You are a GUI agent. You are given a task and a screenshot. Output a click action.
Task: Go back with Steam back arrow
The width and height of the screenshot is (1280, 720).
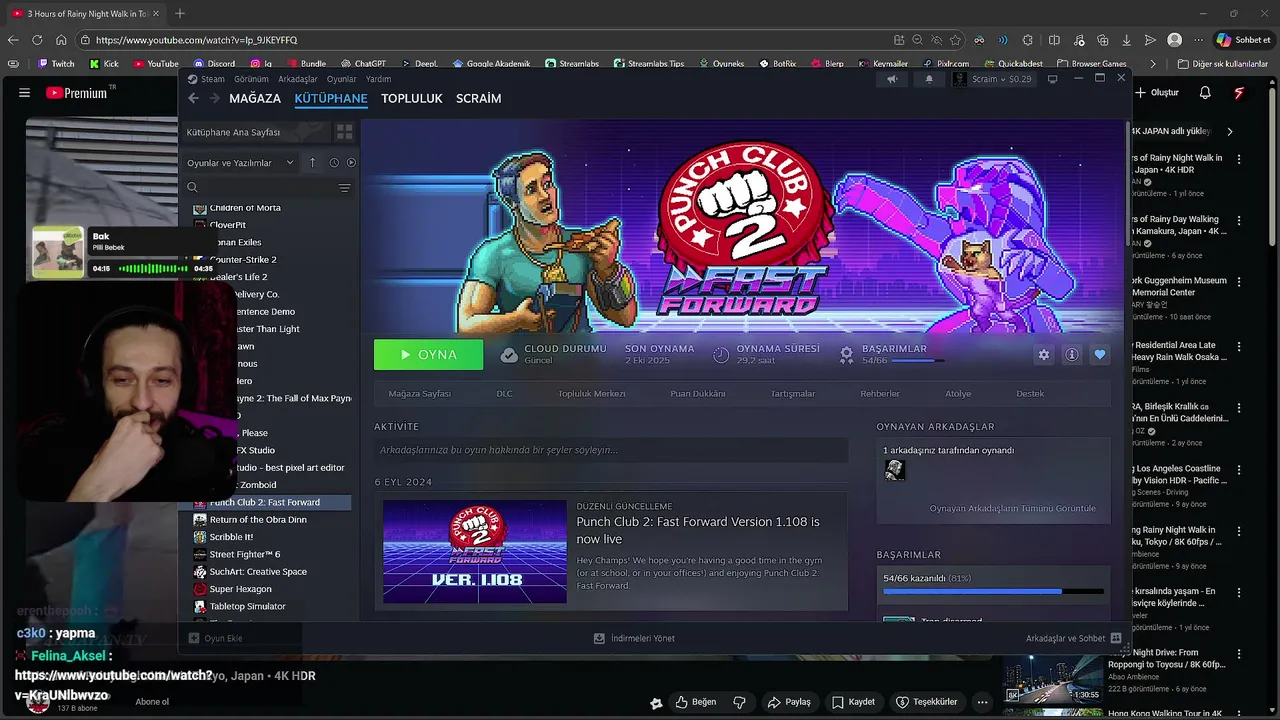193,99
